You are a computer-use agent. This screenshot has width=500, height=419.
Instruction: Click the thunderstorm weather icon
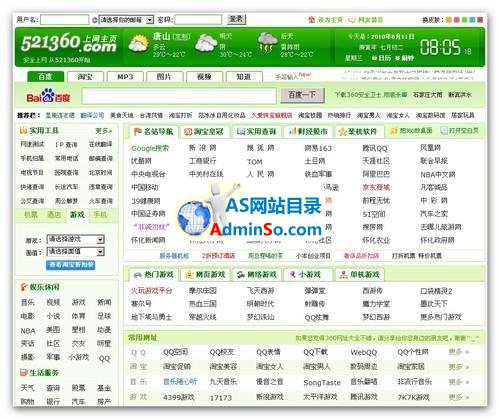(x=267, y=42)
